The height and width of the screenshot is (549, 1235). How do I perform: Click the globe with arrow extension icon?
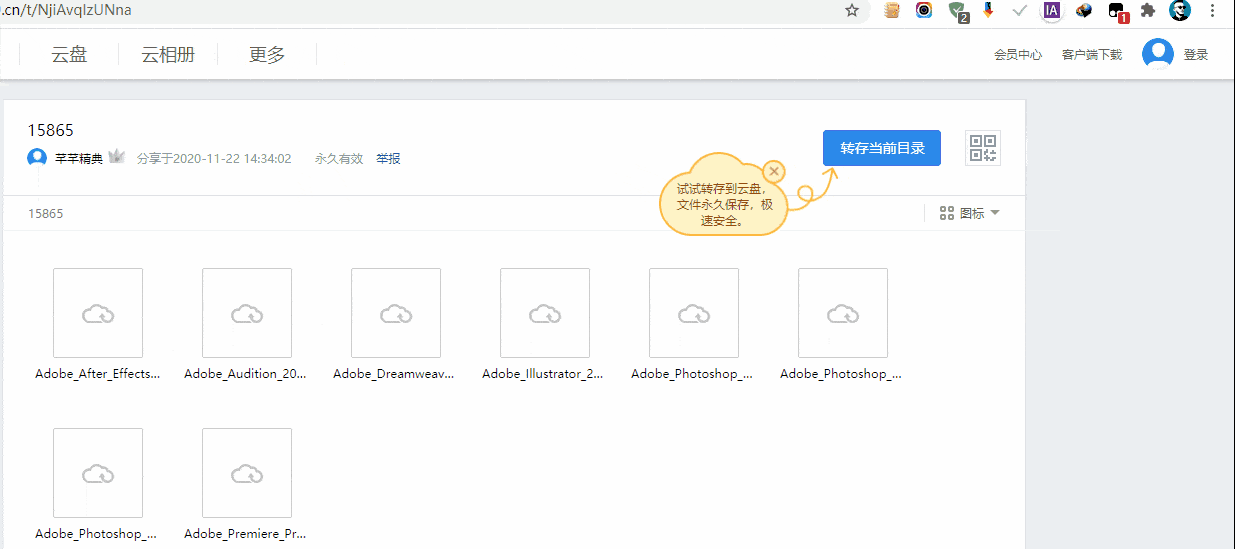[x=1084, y=10]
